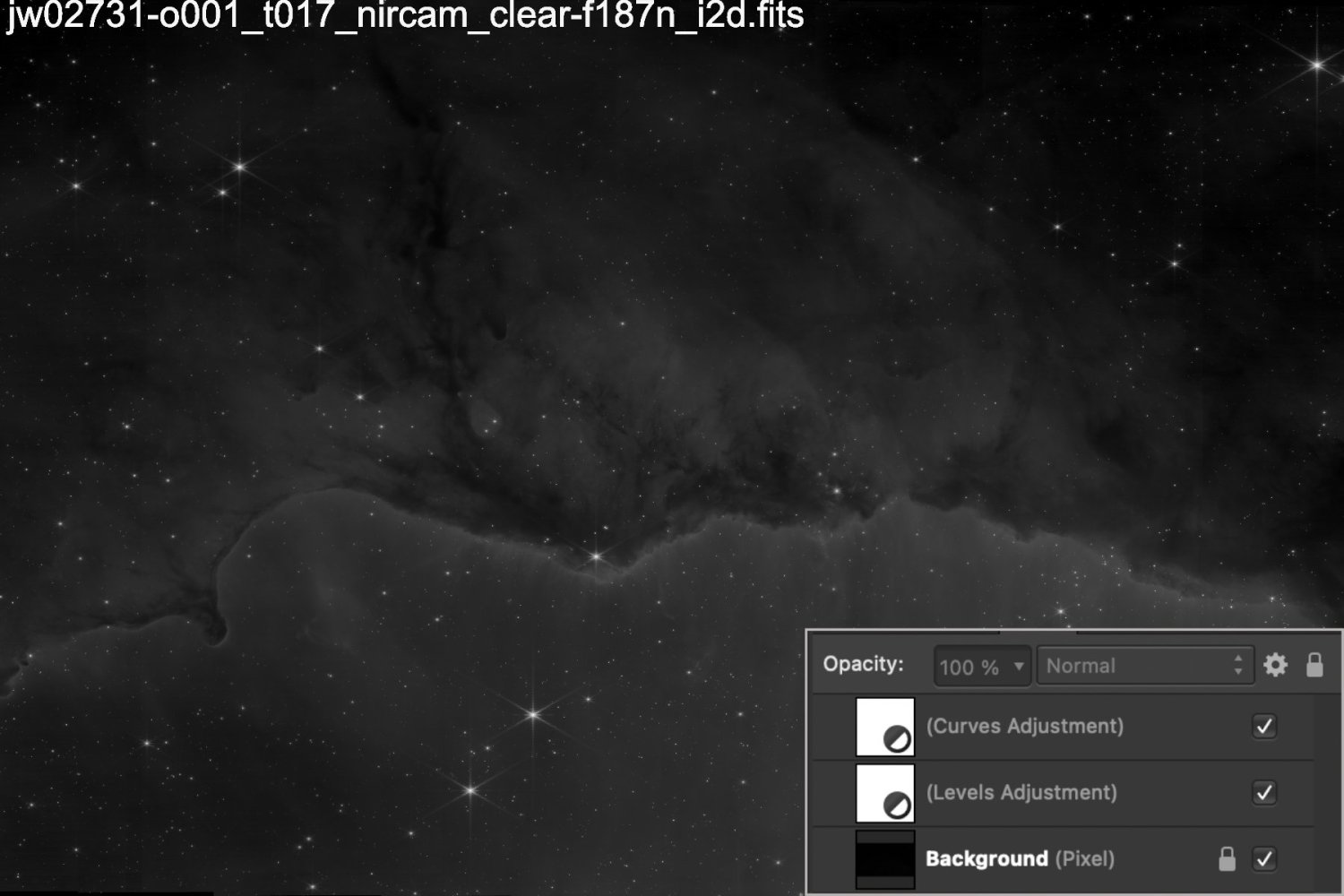Click the Opacity dropdown triangle
The image size is (1344, 896).
tap(1019, 667)
